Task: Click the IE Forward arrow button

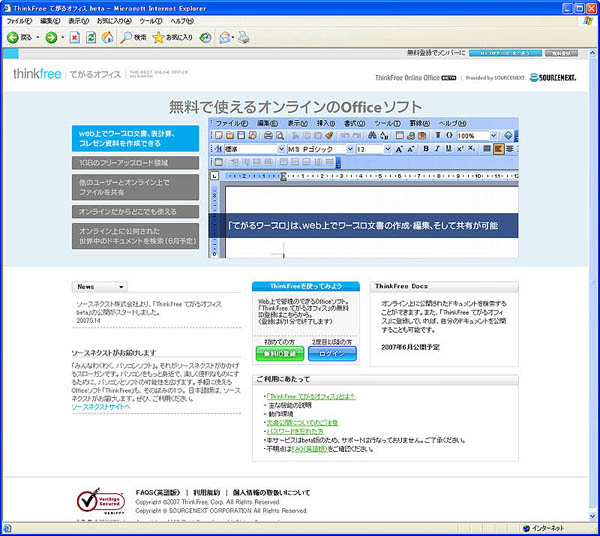Action: coord(50,37)
